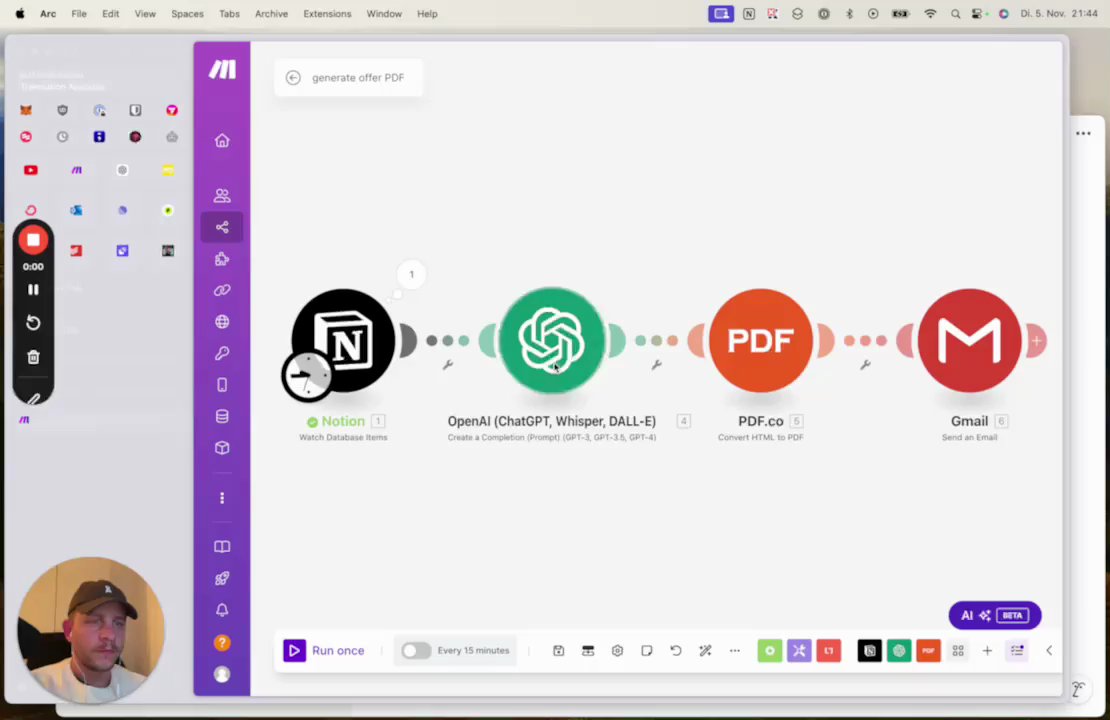This screenshot has width=1110, height=720.
Task: Add another module after Gmail
Action: [x=1036, y=341]
